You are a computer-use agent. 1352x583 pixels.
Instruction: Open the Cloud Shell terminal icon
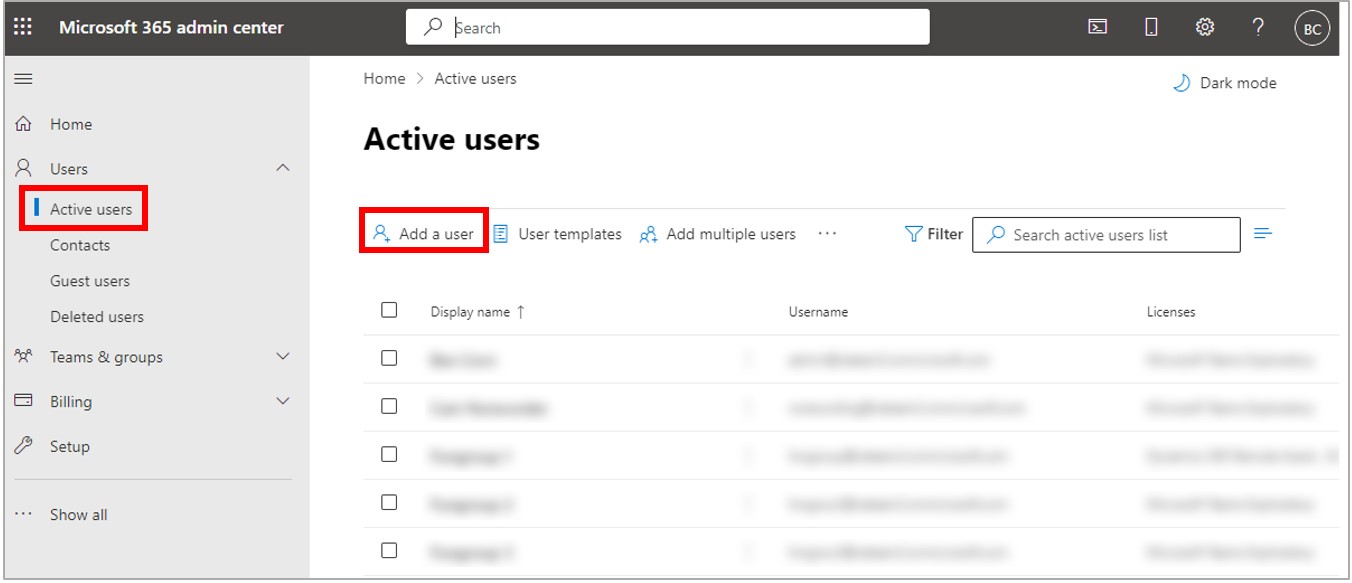point(1097,28)
